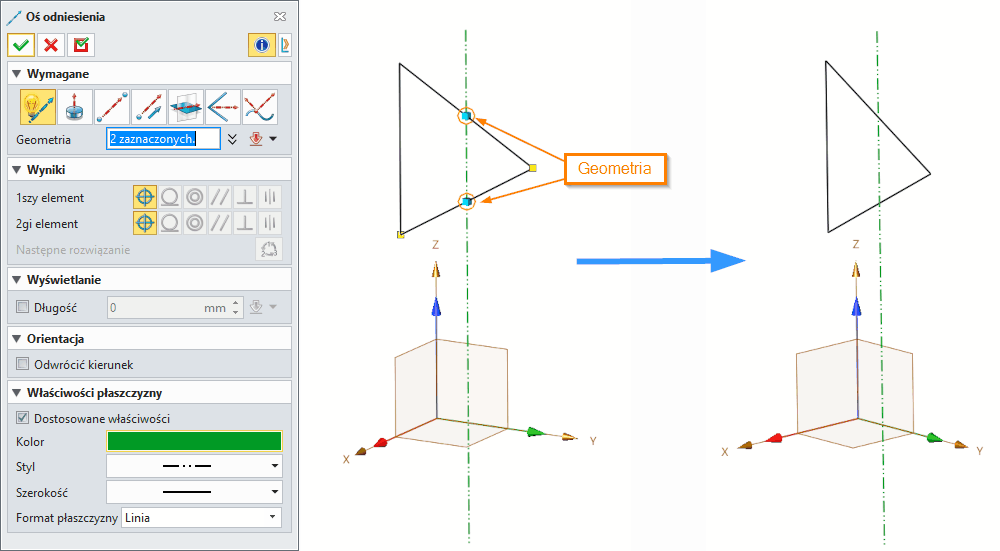Choose tangent constraint for 1szy element
The image size is (1000, 551).
[170, 197]
